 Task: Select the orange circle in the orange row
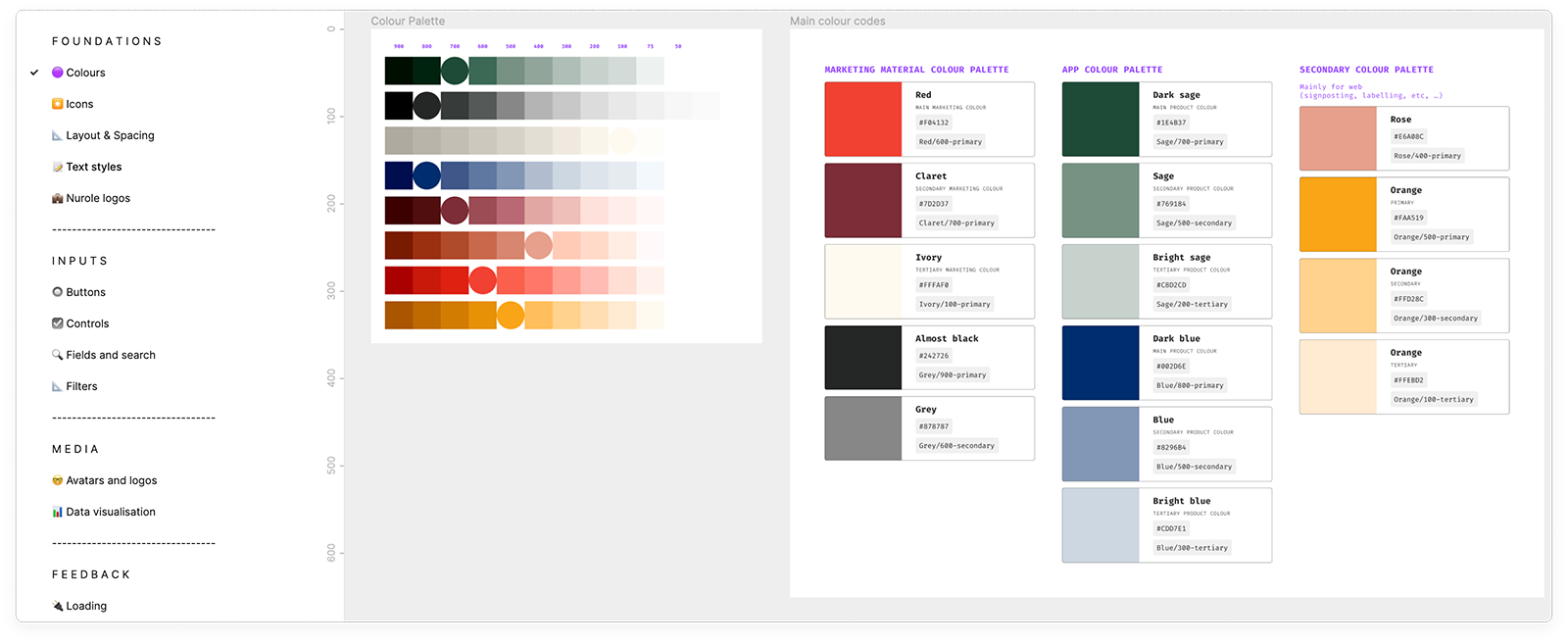pos(511,316)
